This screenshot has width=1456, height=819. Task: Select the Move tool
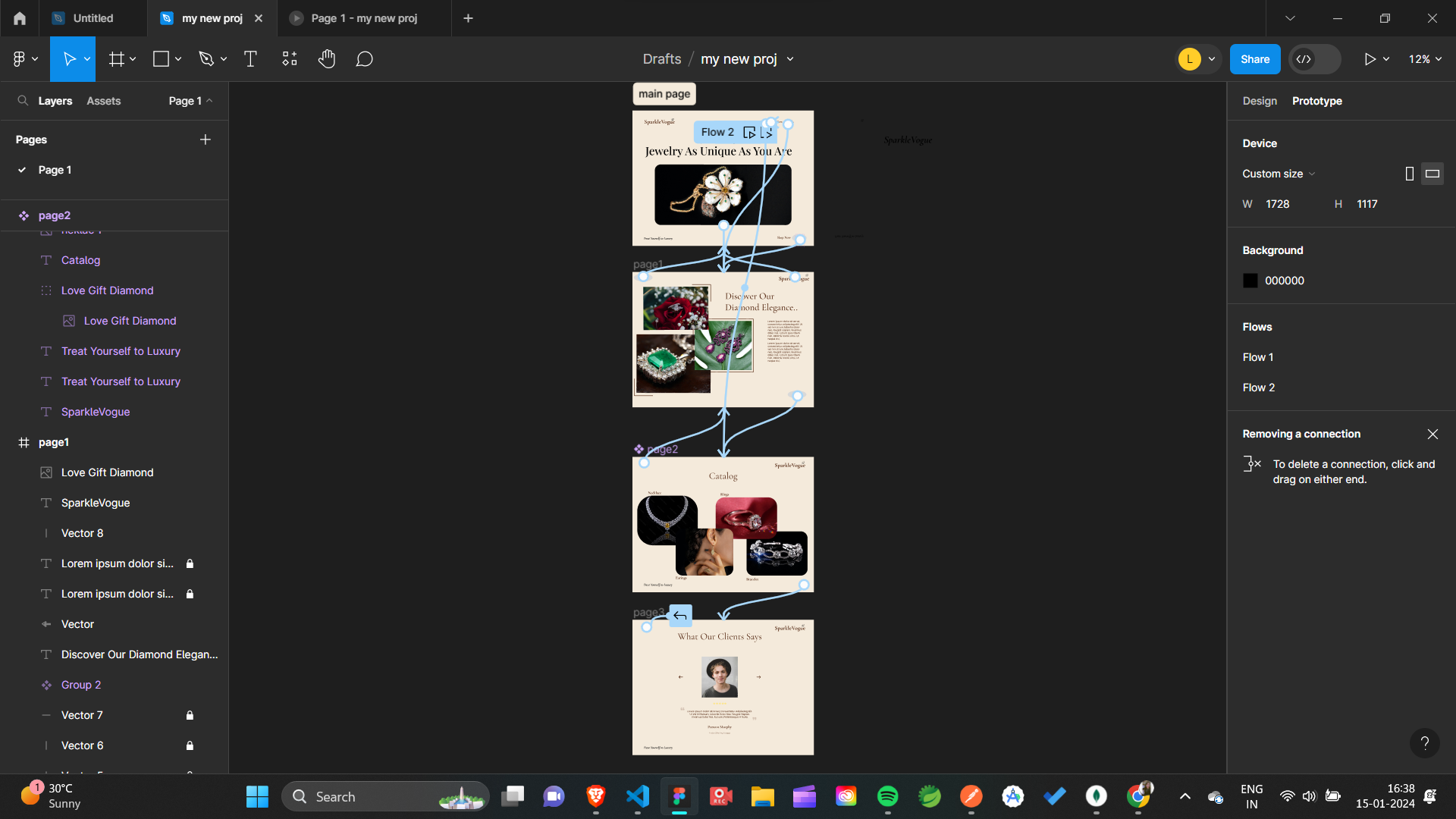[x=69, y=59]
